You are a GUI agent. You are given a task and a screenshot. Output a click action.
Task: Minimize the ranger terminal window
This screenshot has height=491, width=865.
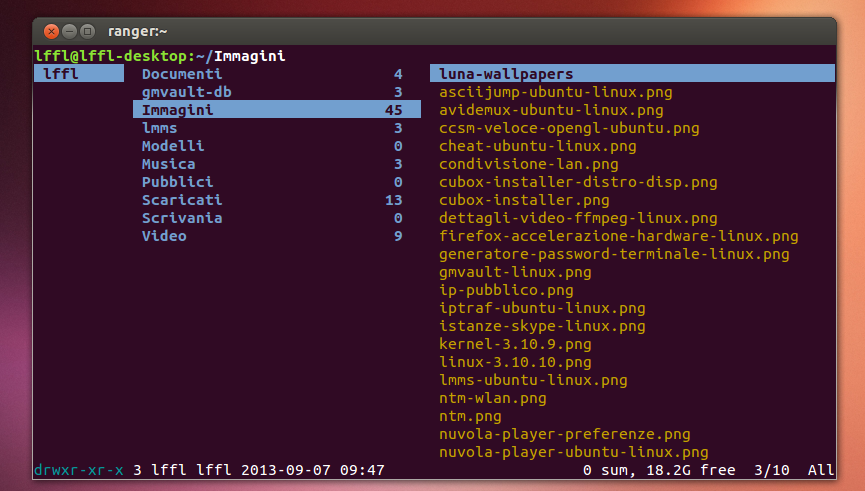(x=70, y=31)
